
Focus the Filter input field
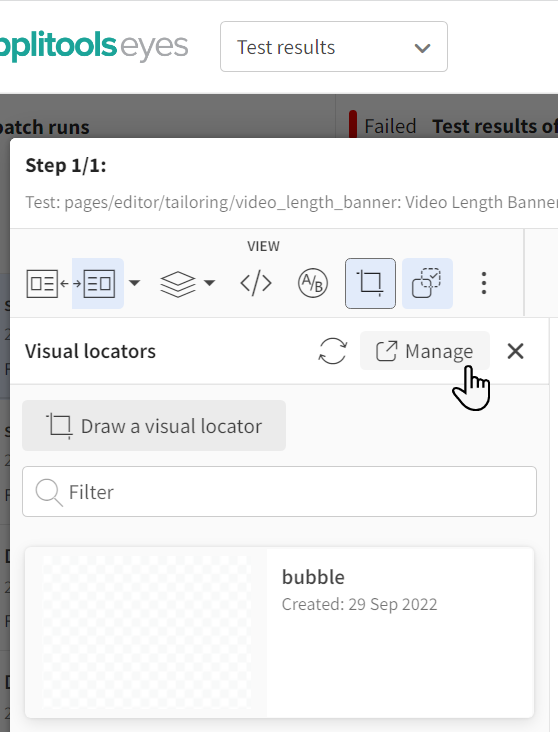[x=279, y=492]
